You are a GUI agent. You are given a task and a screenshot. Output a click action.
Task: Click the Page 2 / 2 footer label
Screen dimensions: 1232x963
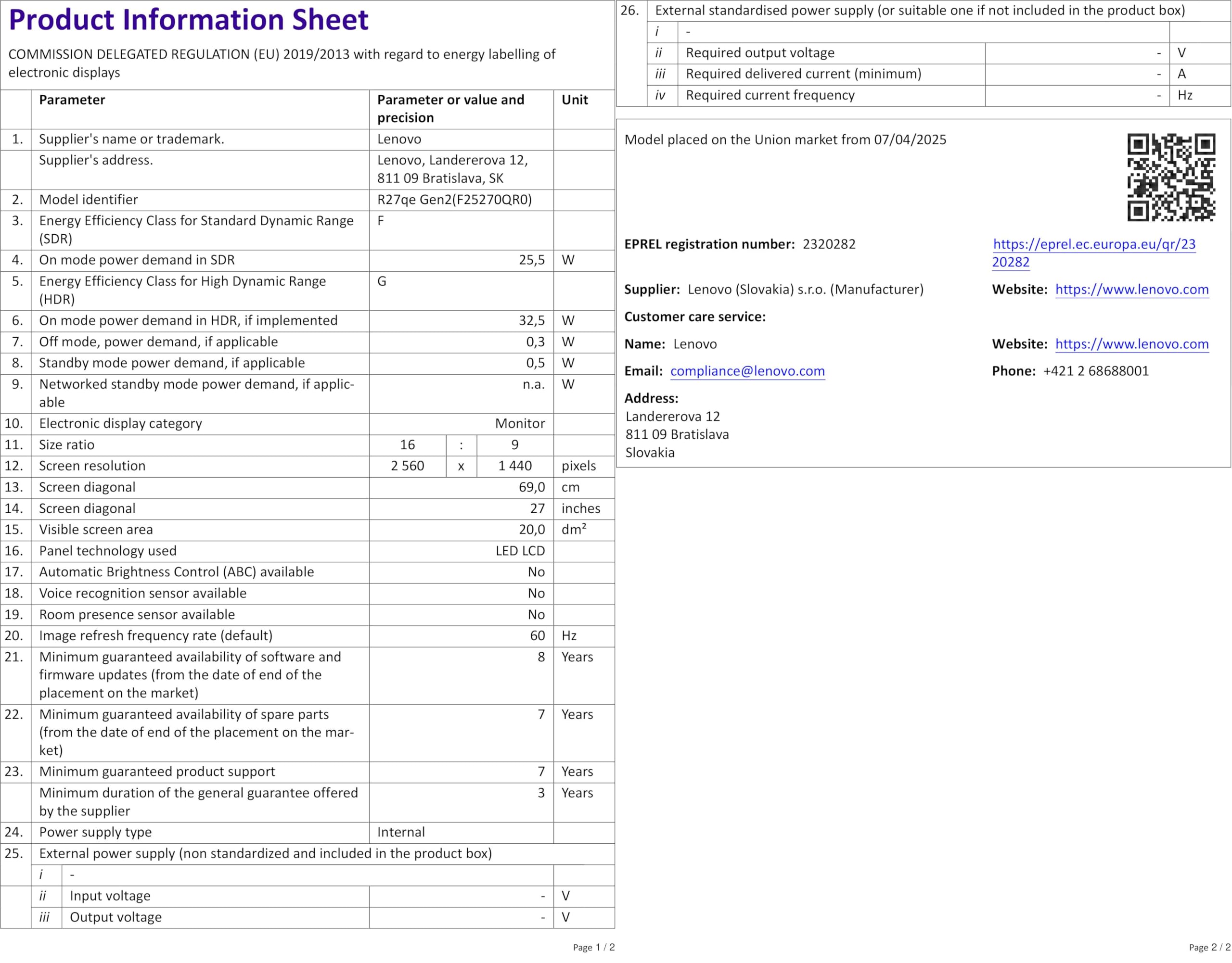pyautogui.click(x=1209, y=947)
